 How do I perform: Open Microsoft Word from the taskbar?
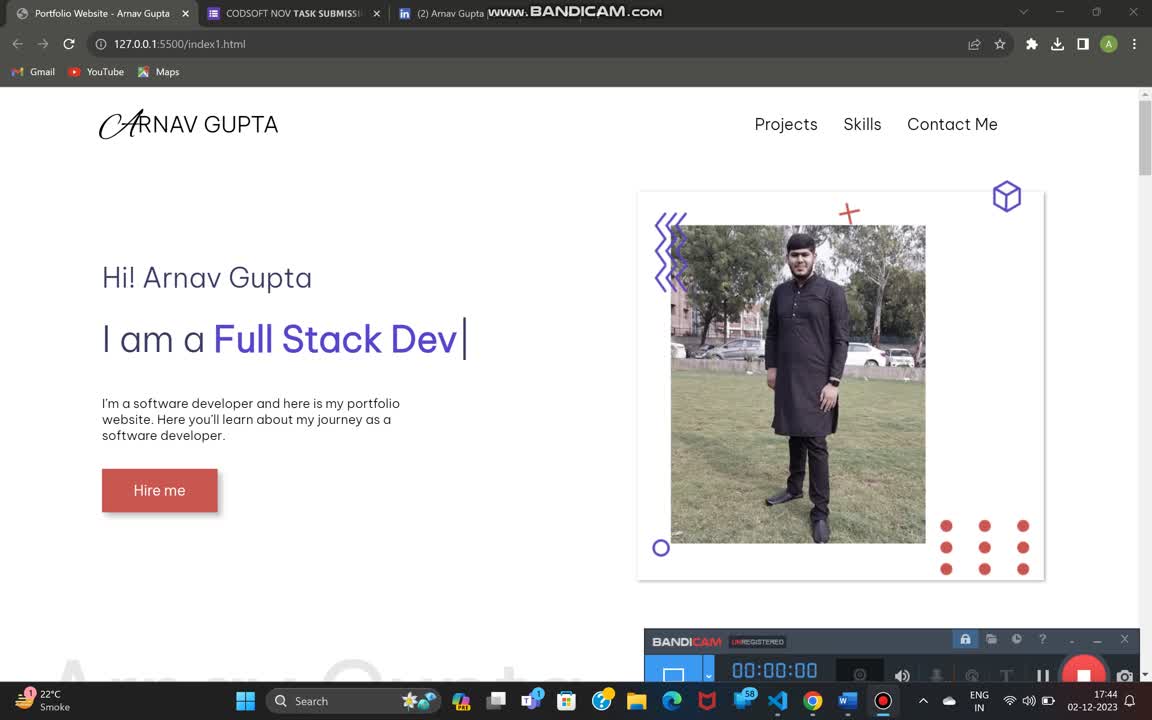(847, 701)
